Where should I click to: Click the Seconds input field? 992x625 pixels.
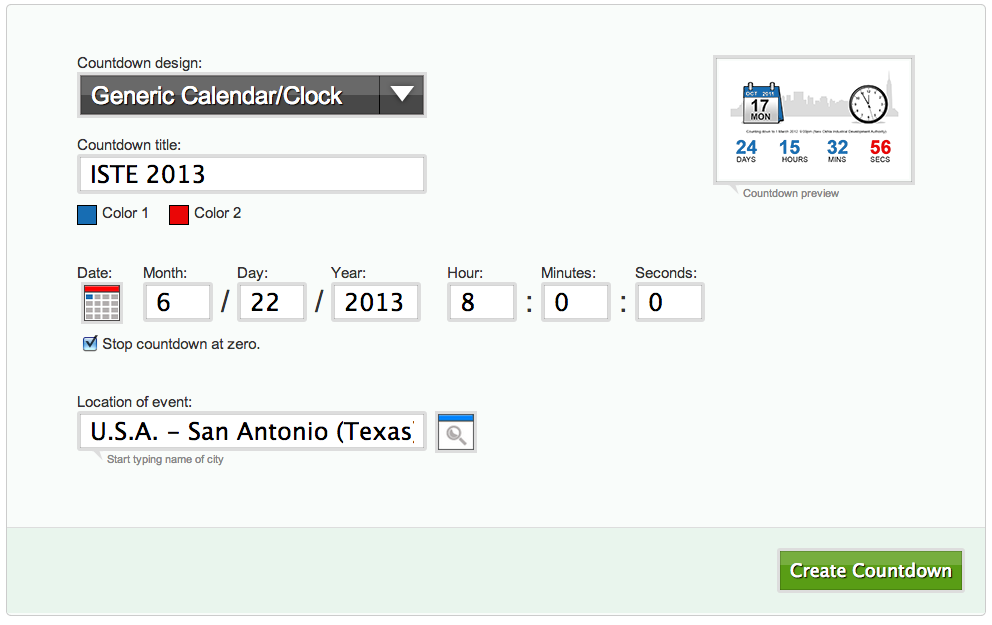[669, 302]
